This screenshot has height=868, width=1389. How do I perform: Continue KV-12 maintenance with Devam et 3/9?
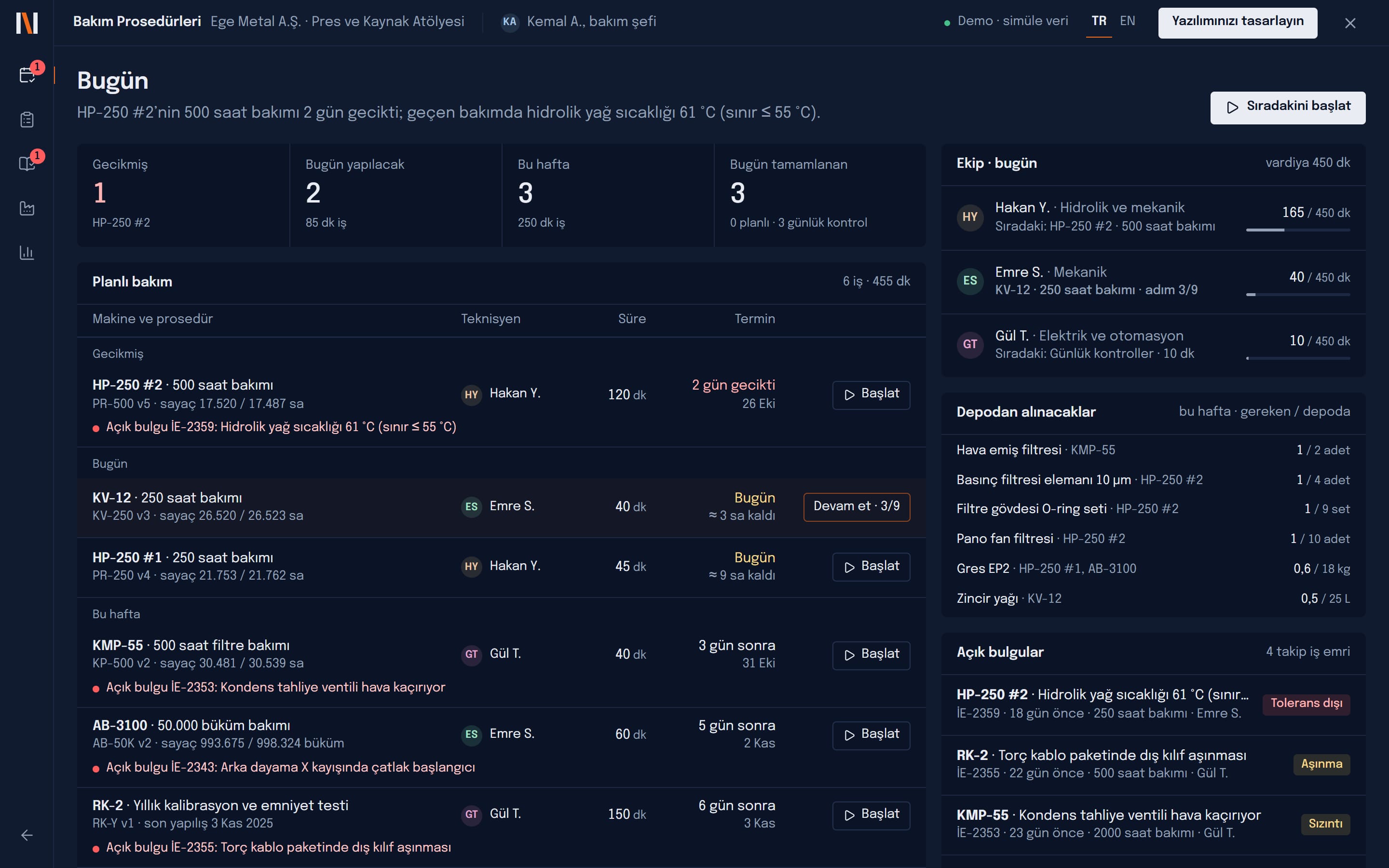pyautogui.click(x=857, y=507)
